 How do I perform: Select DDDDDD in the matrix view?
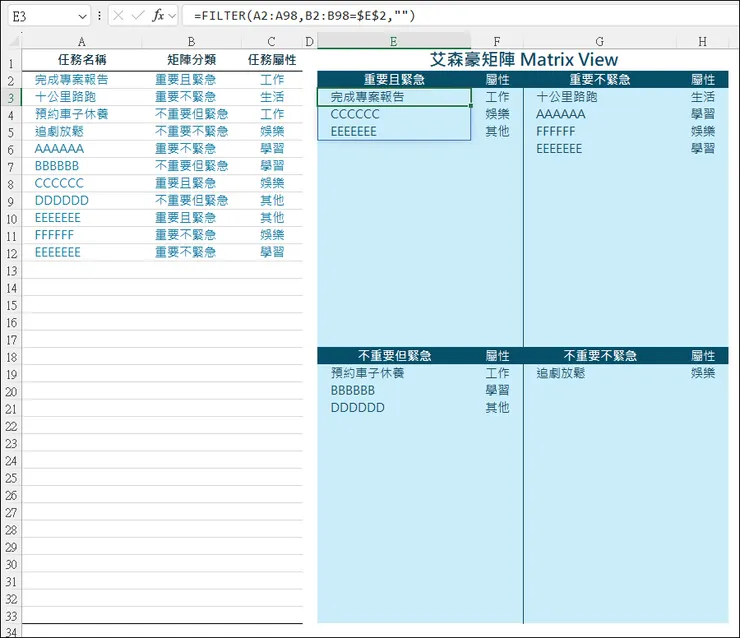[x=394, y=407]
